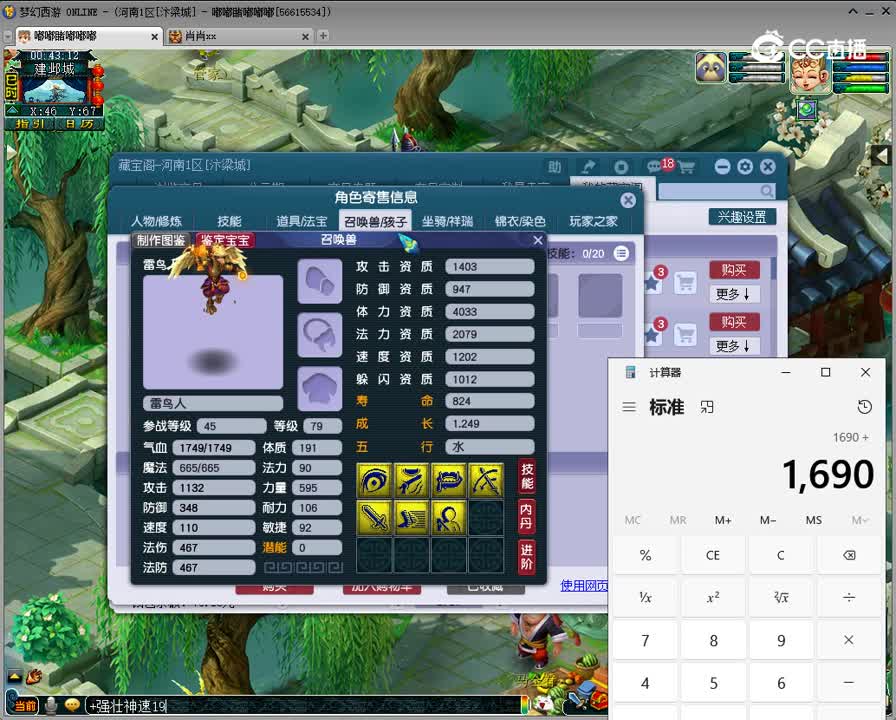Click the first pet skill icon (eye)

click(374, 481)
